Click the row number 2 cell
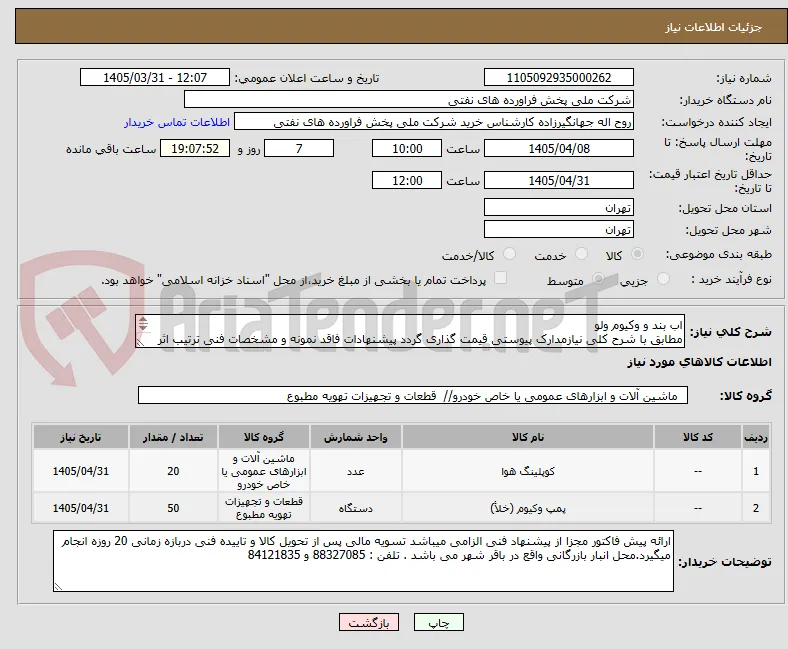 [x=756, y=508]
